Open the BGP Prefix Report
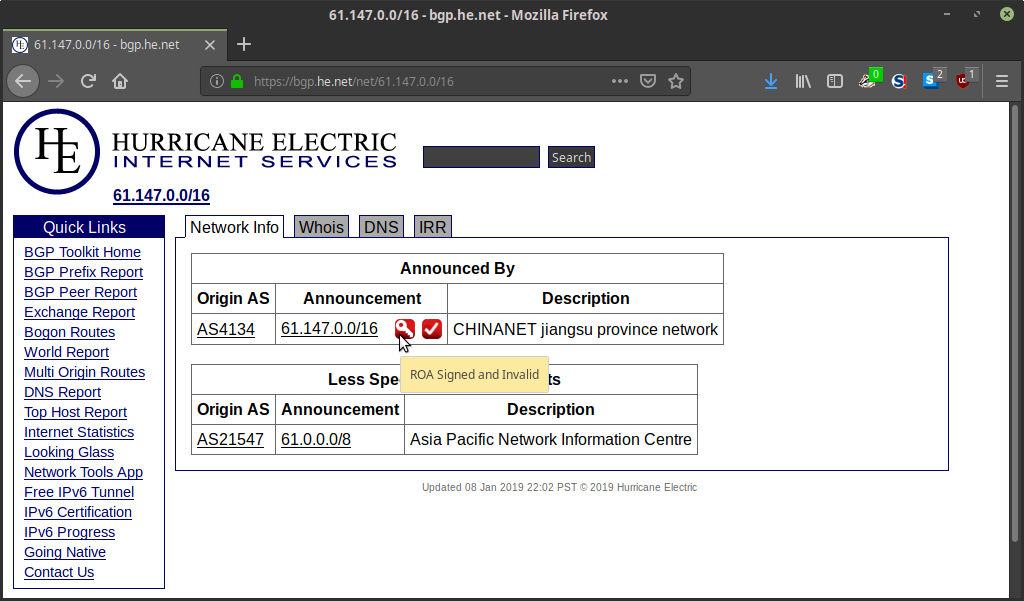This screenshot has width=1024, height=601. coord(84,272)
